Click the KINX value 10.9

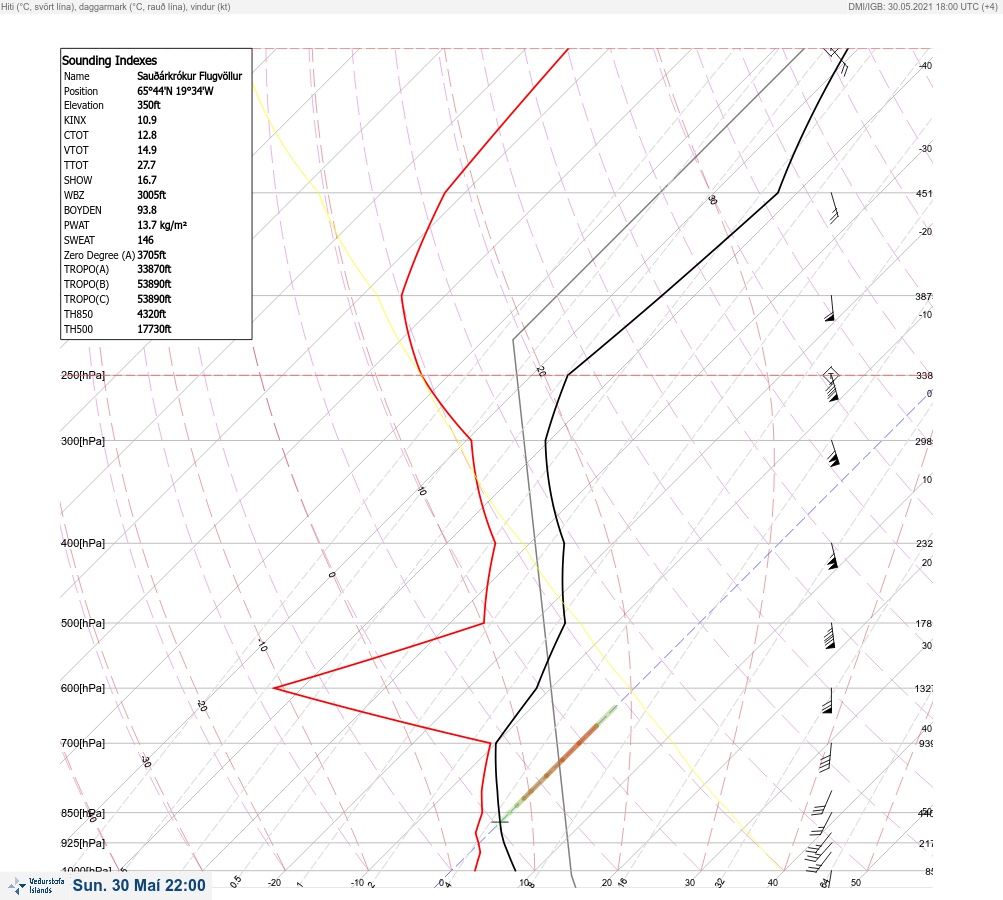pos(146,120)
